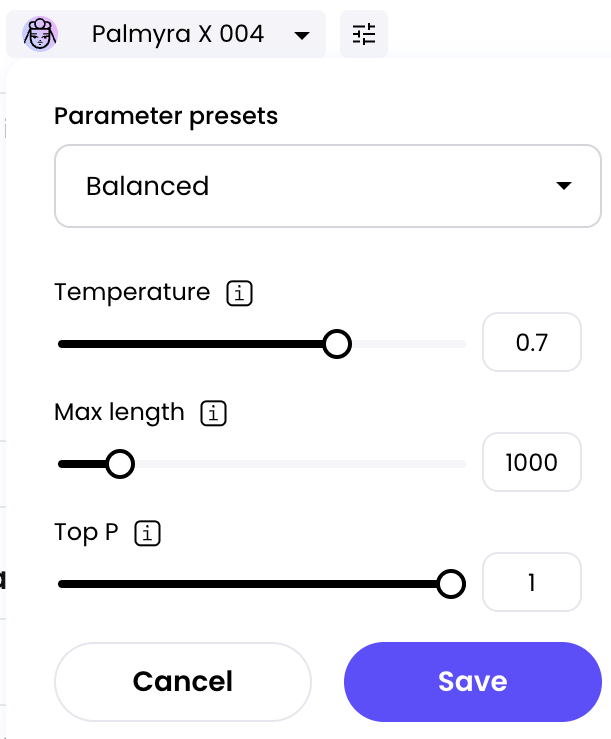Focus the Temperature value field showing 0.7
Screen dimensions: 611x739
(532, 342)
